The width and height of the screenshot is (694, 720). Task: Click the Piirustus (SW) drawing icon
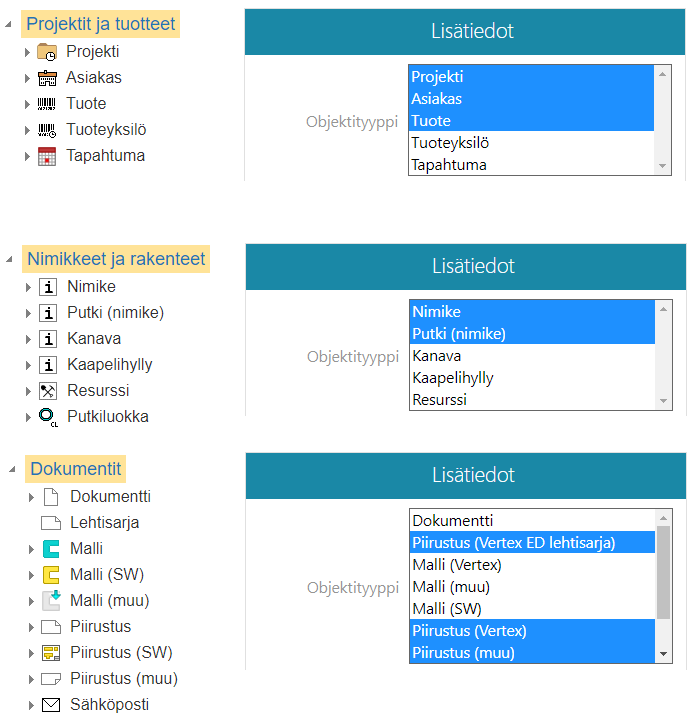(x=51, y=653)
